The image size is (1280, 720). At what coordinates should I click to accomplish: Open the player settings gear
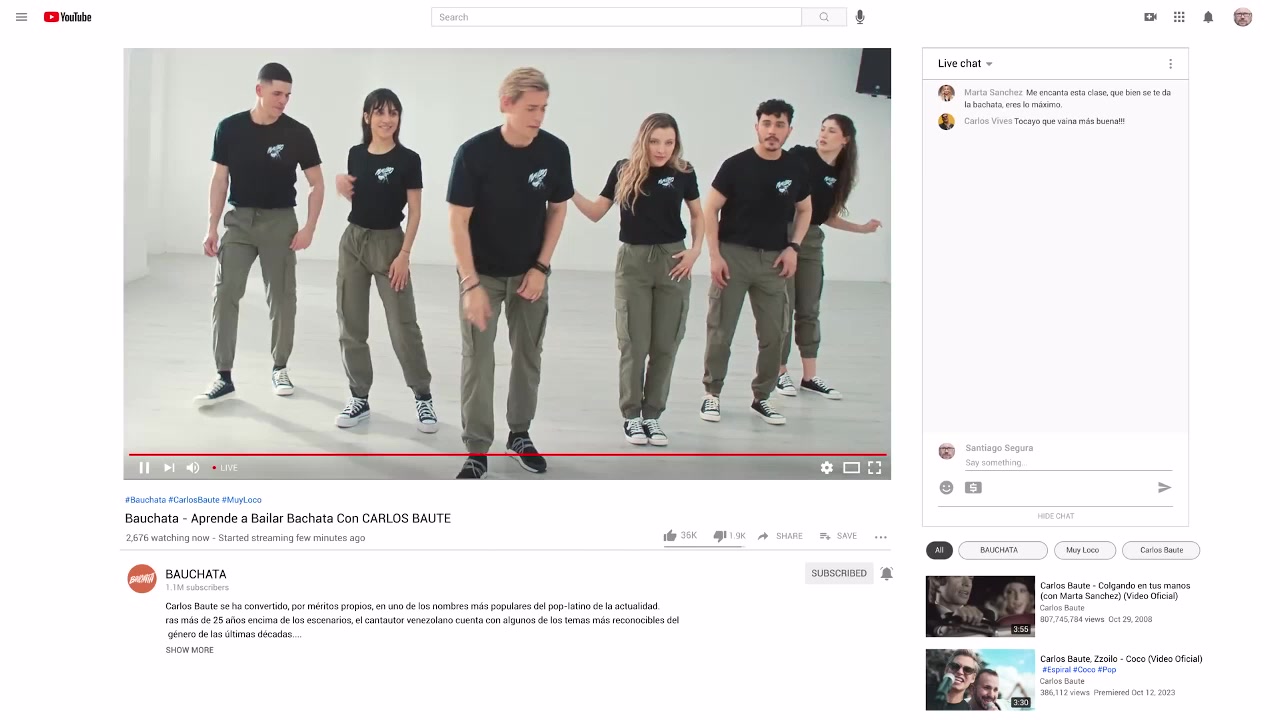[x=827, y=467]
